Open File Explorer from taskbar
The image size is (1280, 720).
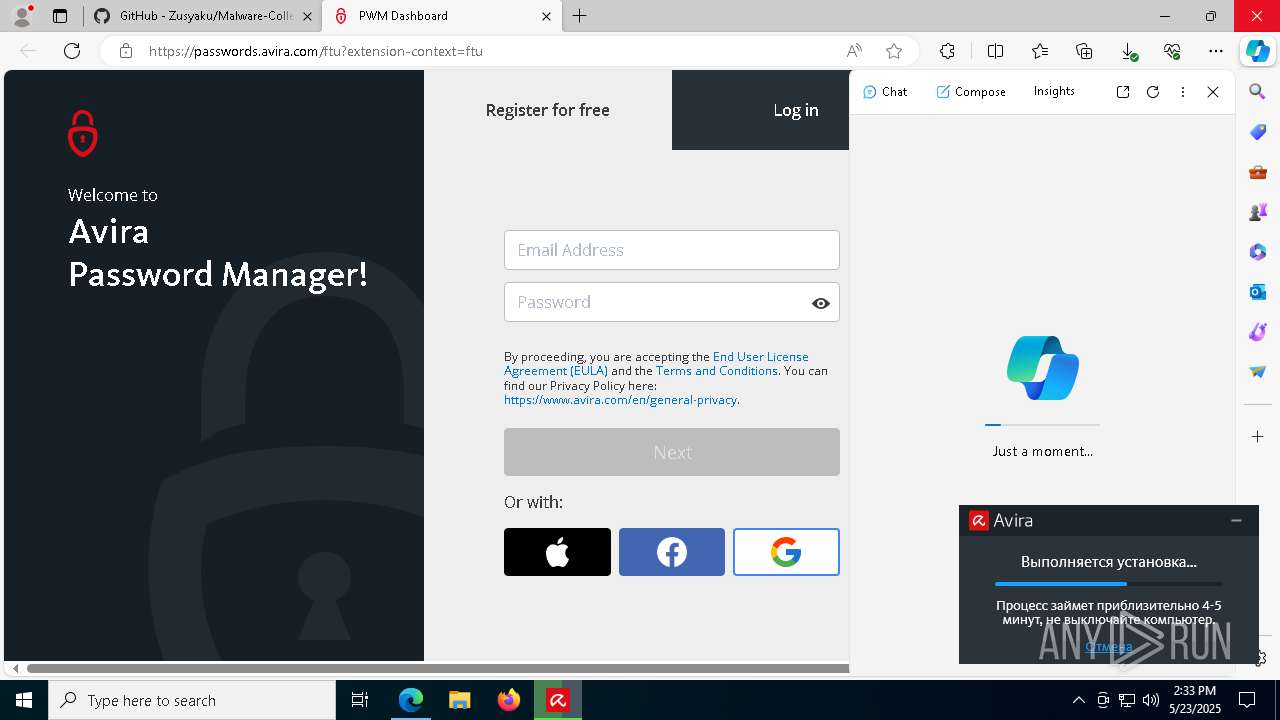(x=459, y=700)
